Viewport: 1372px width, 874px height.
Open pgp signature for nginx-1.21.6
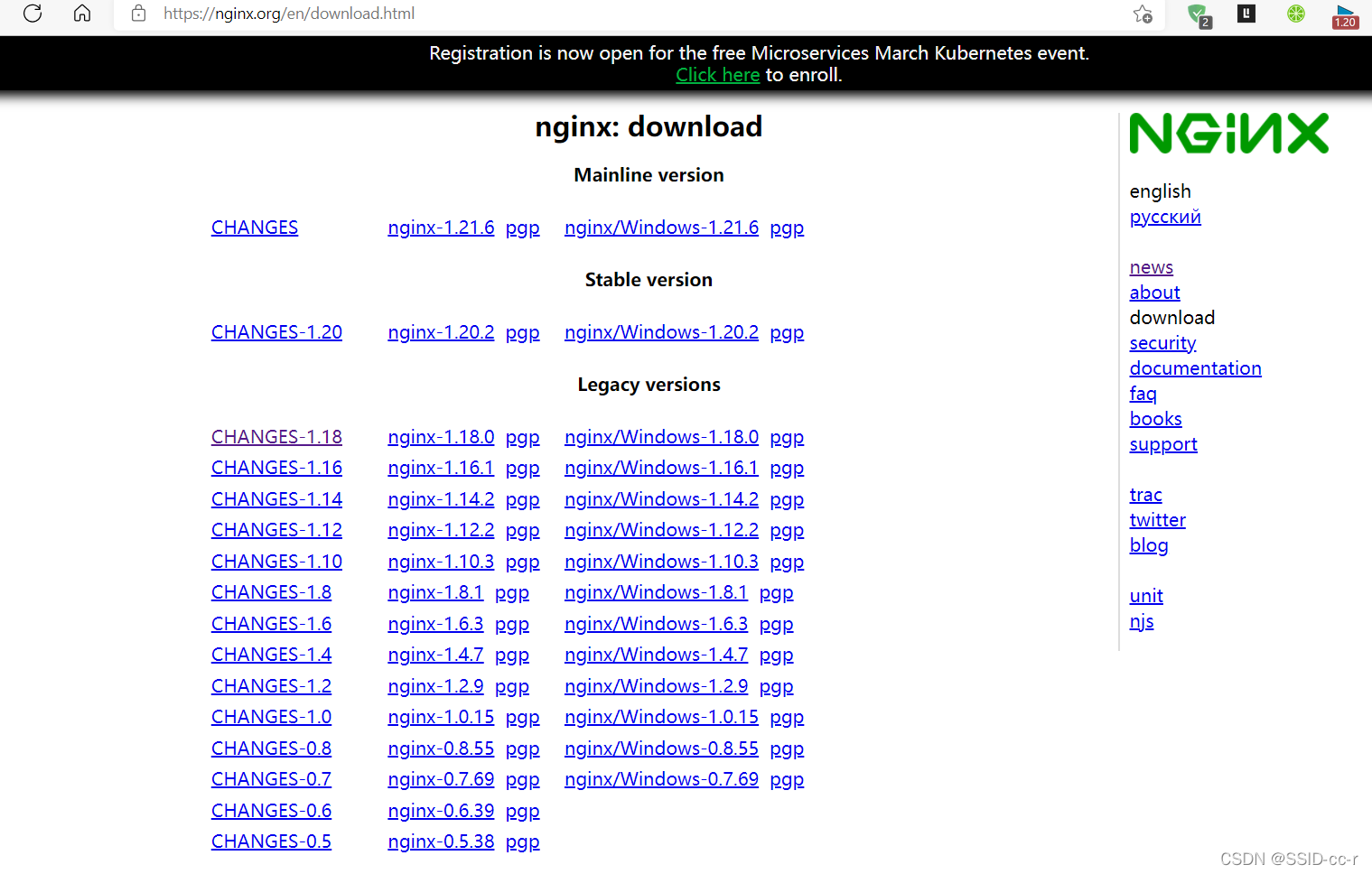click(x=523, y=228)
